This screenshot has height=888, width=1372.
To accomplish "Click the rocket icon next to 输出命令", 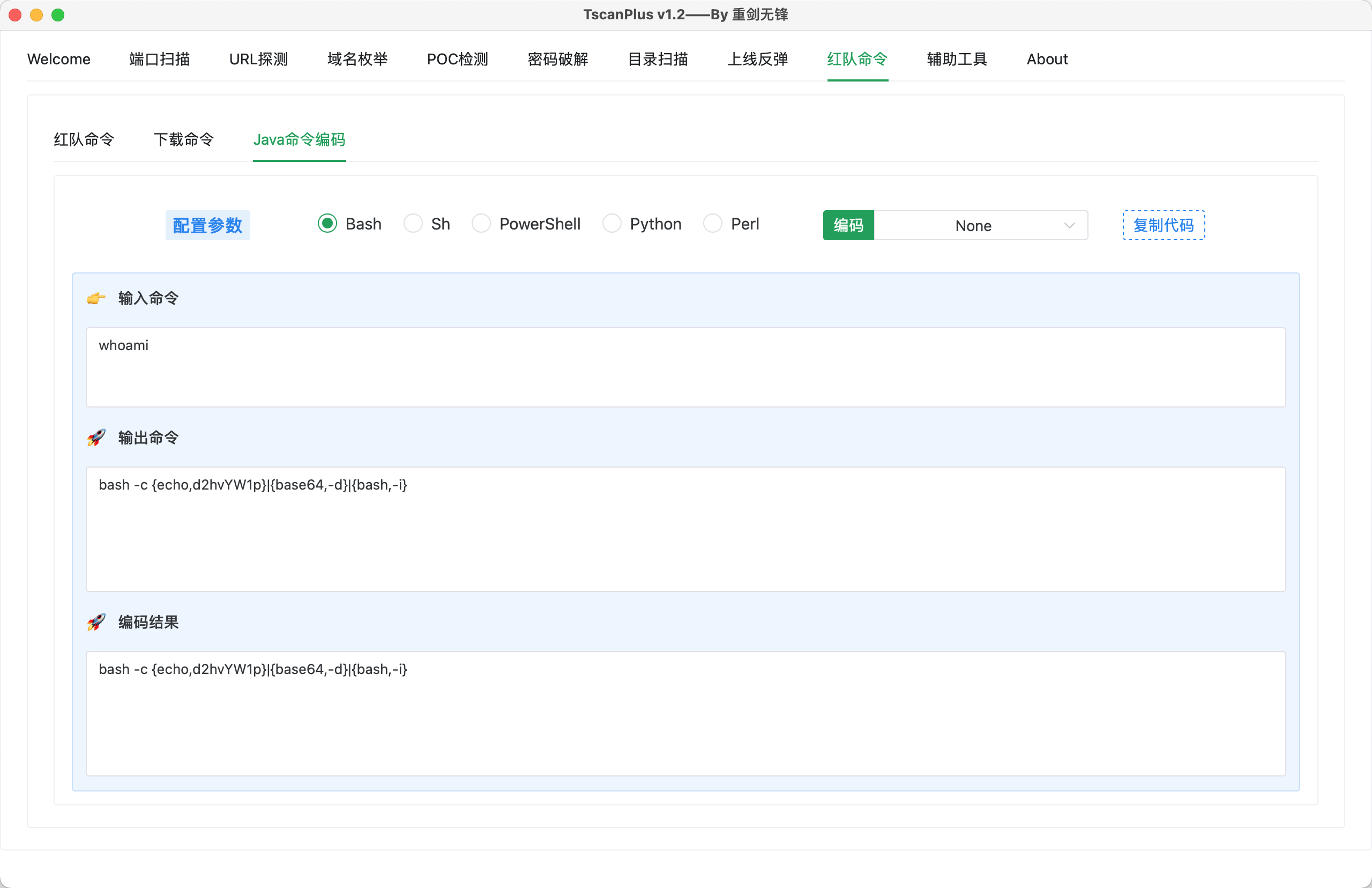I will click(x=96, y=438).
